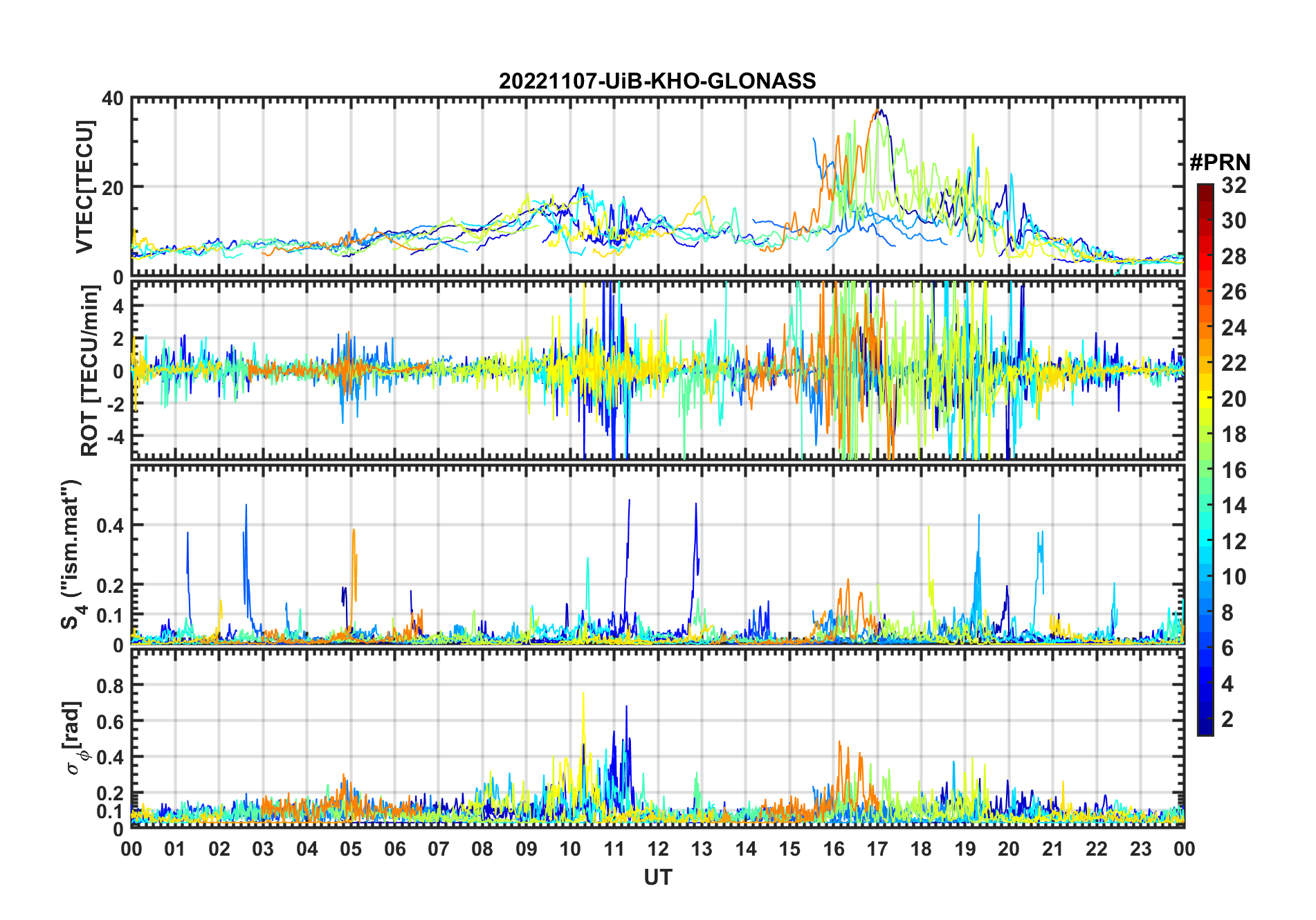Select UT axis hour label 11
Viewport: 1316px width, 920px height.
pos(614,849)
